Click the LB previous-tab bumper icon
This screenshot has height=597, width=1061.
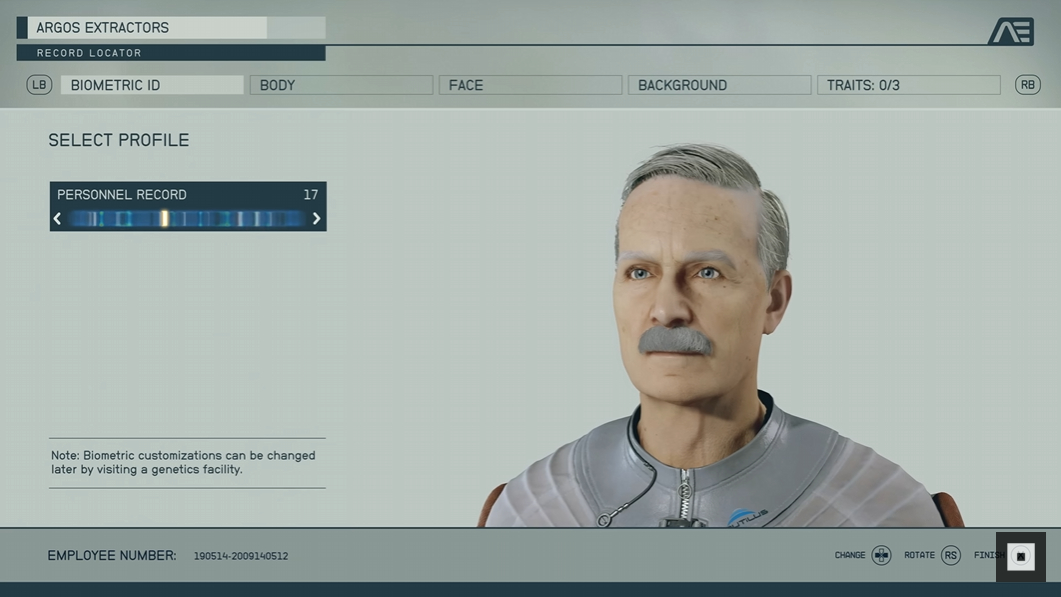click(39, 85)
